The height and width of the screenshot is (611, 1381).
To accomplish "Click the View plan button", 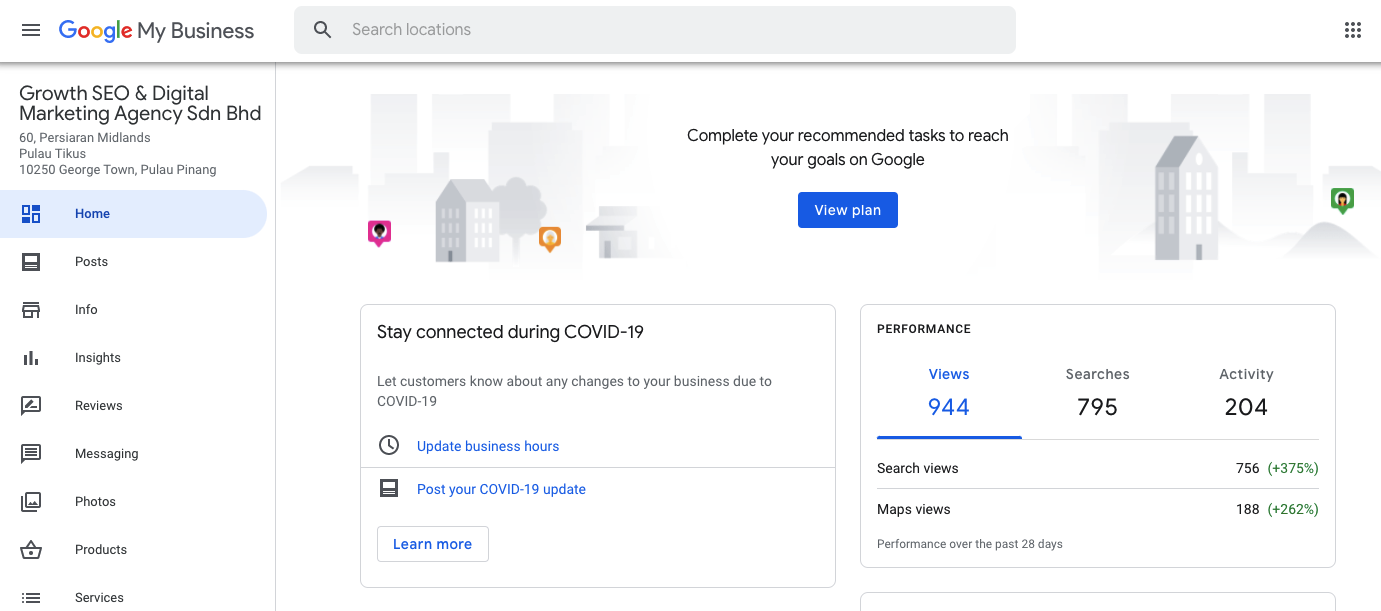I will 848,210.
